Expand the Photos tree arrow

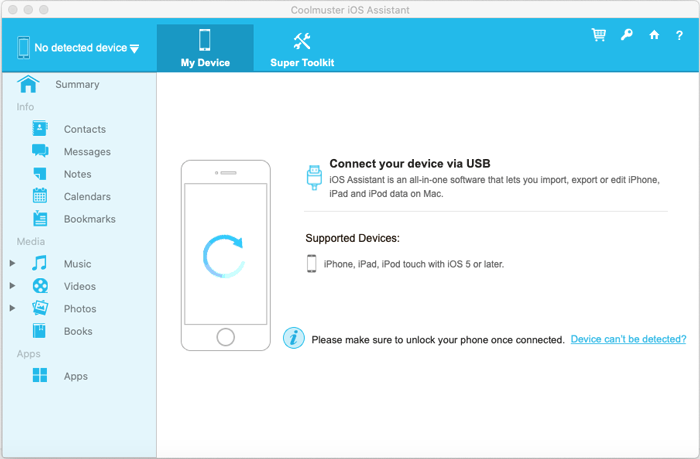point(12,308)
